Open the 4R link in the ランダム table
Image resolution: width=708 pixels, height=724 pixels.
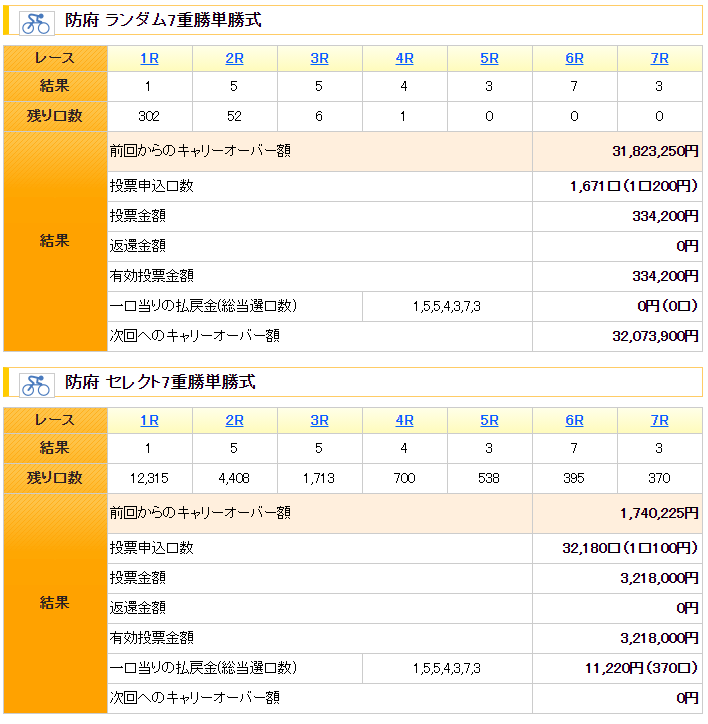(404, 59)
